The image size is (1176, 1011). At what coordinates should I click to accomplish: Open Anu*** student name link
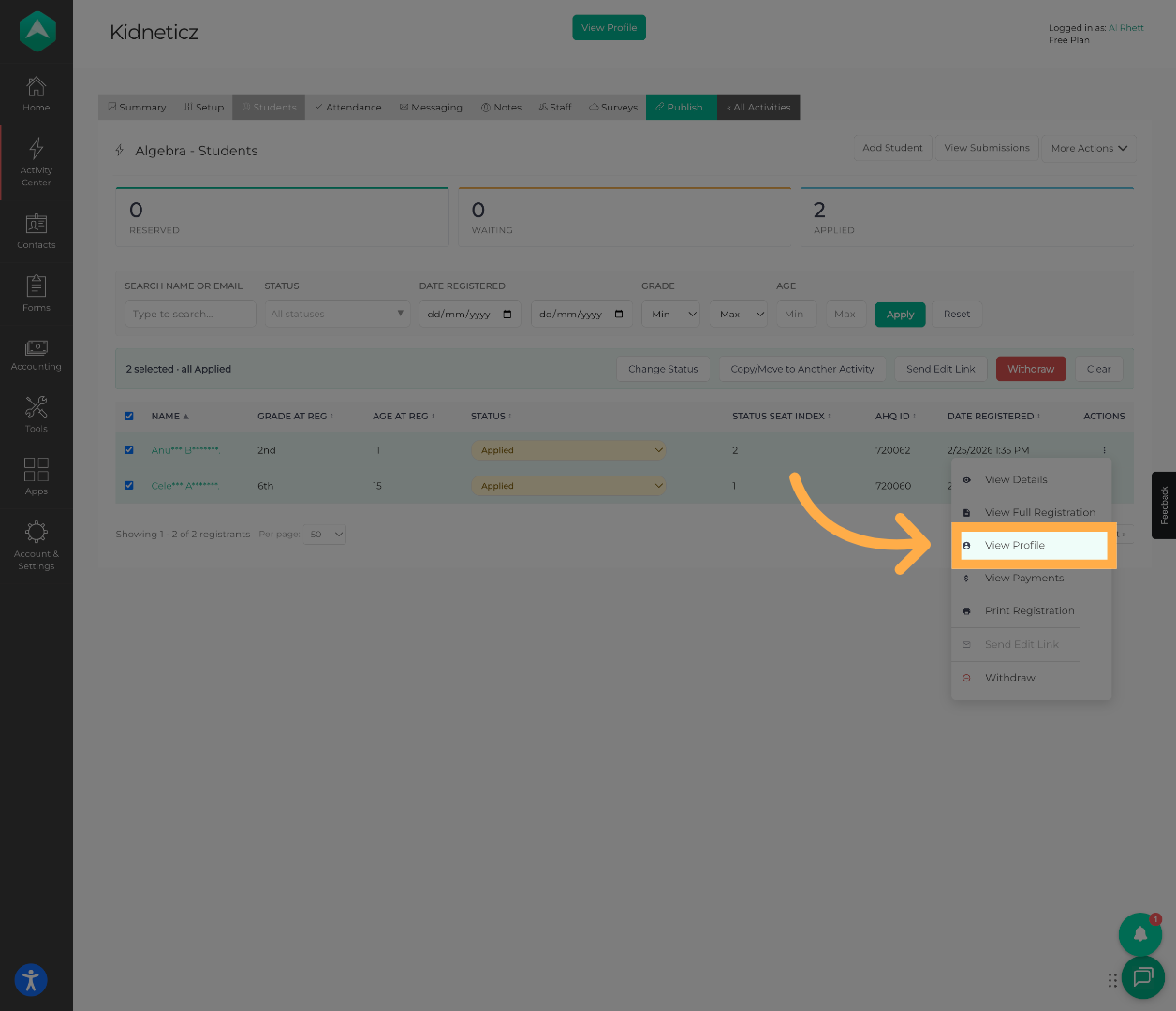(x=185, y=450)
